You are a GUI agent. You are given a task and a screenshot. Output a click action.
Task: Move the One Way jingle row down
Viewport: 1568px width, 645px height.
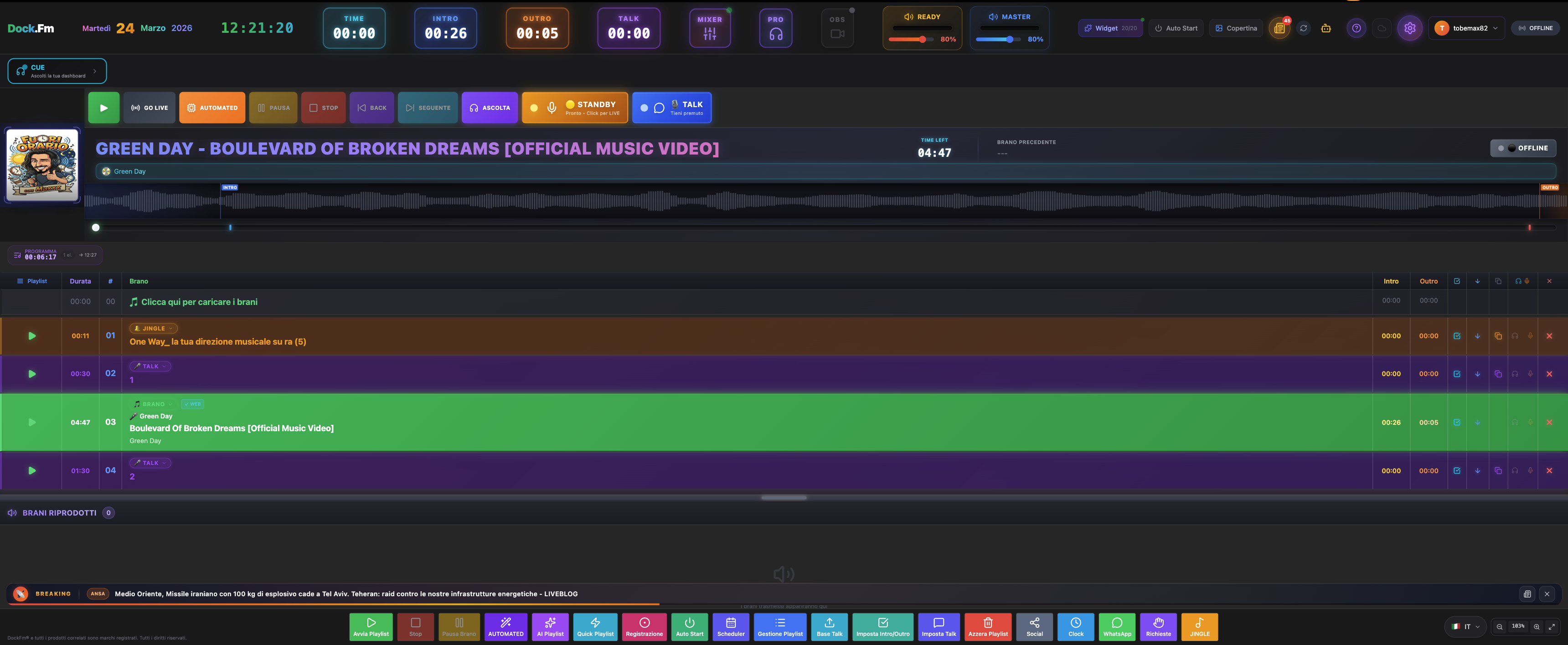pos(1477,336)
